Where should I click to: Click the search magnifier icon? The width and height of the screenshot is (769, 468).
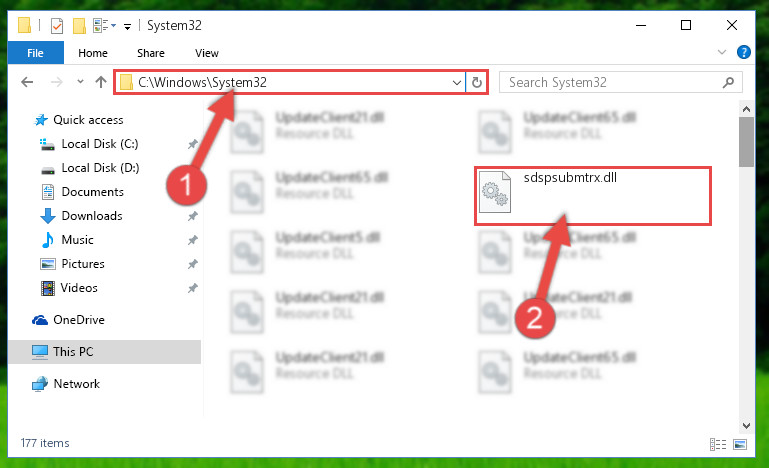coord(728,82)
